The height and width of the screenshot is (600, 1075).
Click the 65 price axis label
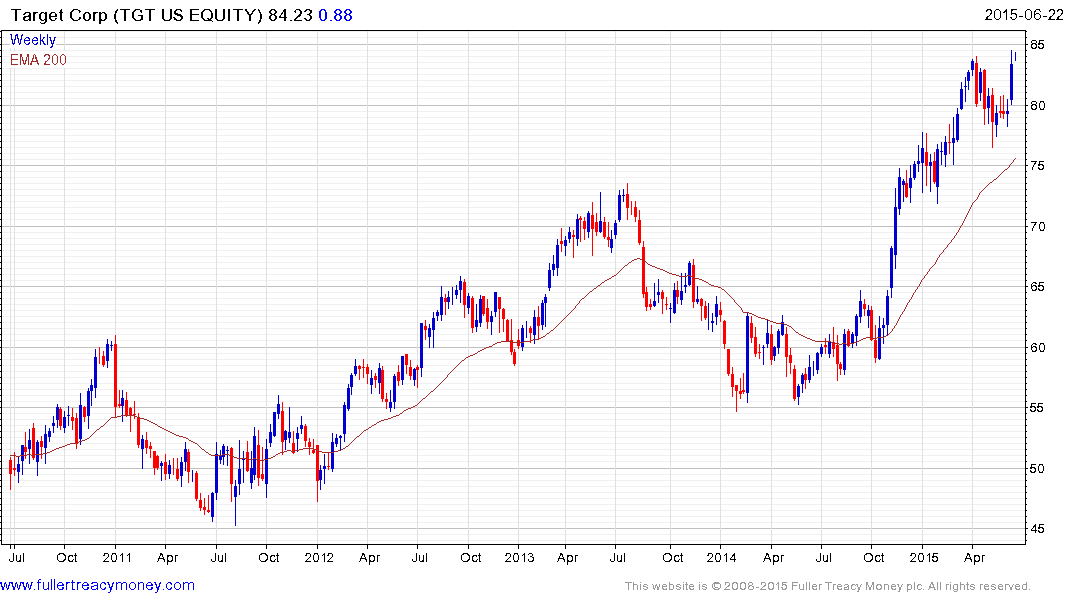coord(1038,287)
